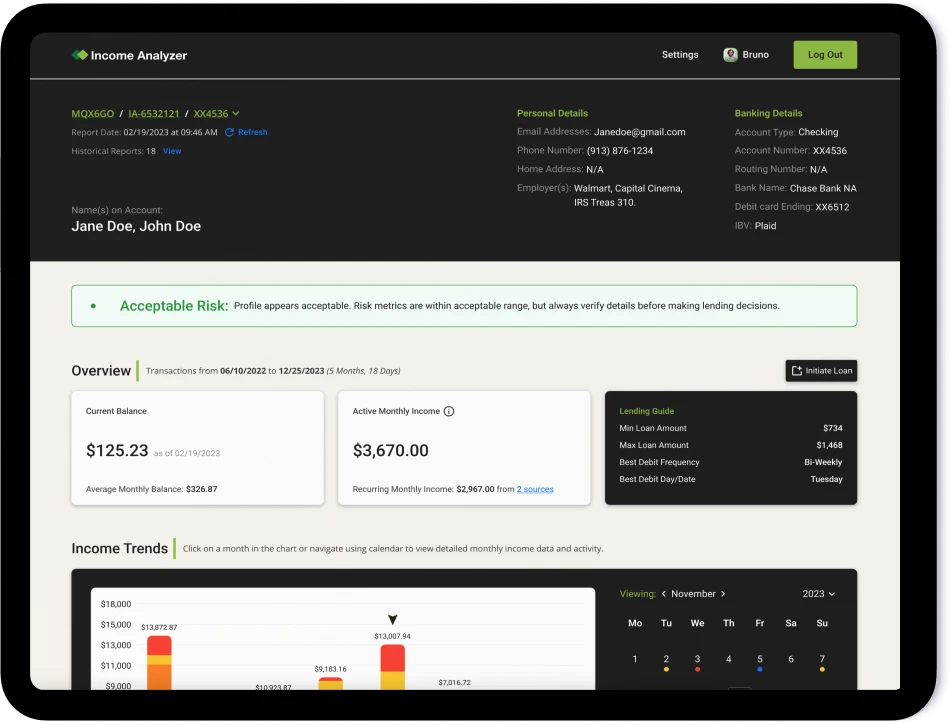Open the 2 sources recurring income link
The width and height of the screenshot is (952, 724).
coord(535,489)
